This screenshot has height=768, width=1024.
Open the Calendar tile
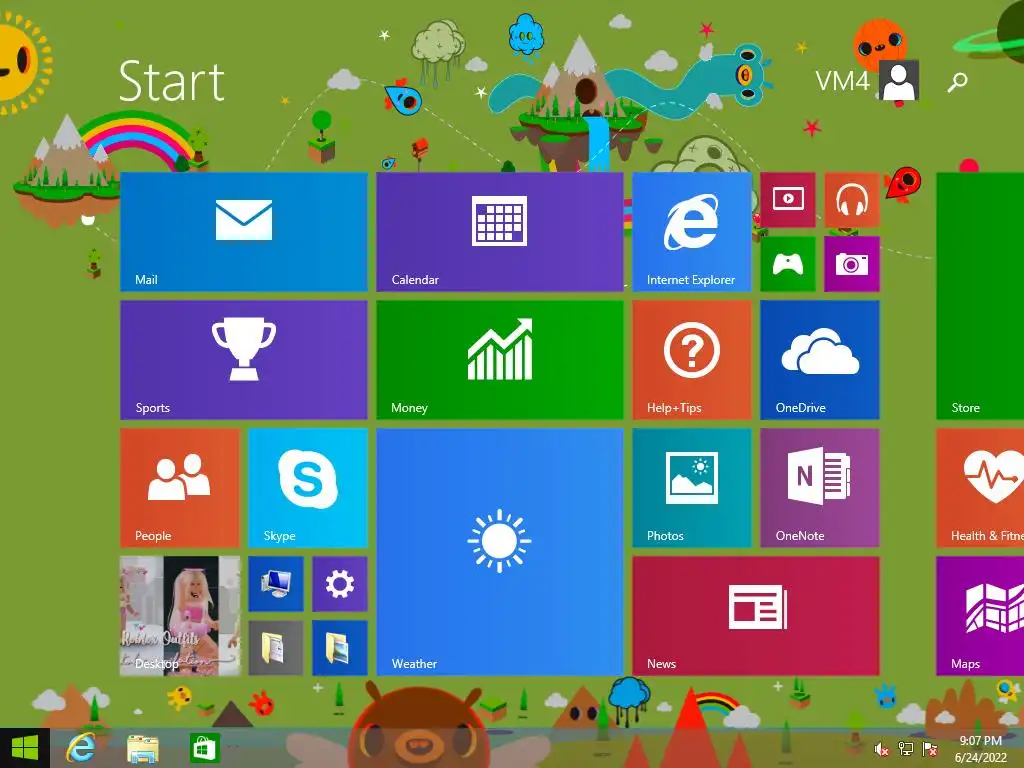click(x=500, y=232)
